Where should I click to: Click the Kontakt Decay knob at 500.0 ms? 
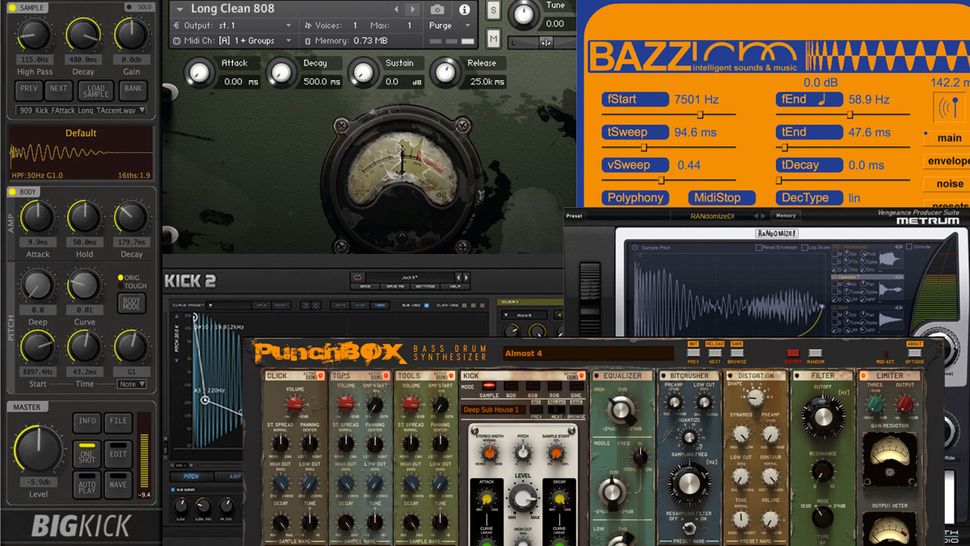[x=281, y=72]
